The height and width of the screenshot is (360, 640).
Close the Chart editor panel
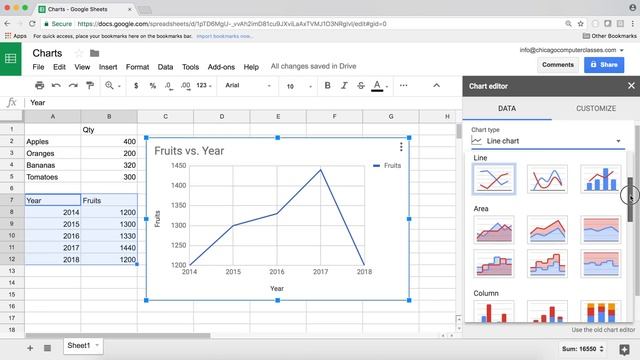click(631, 86)
